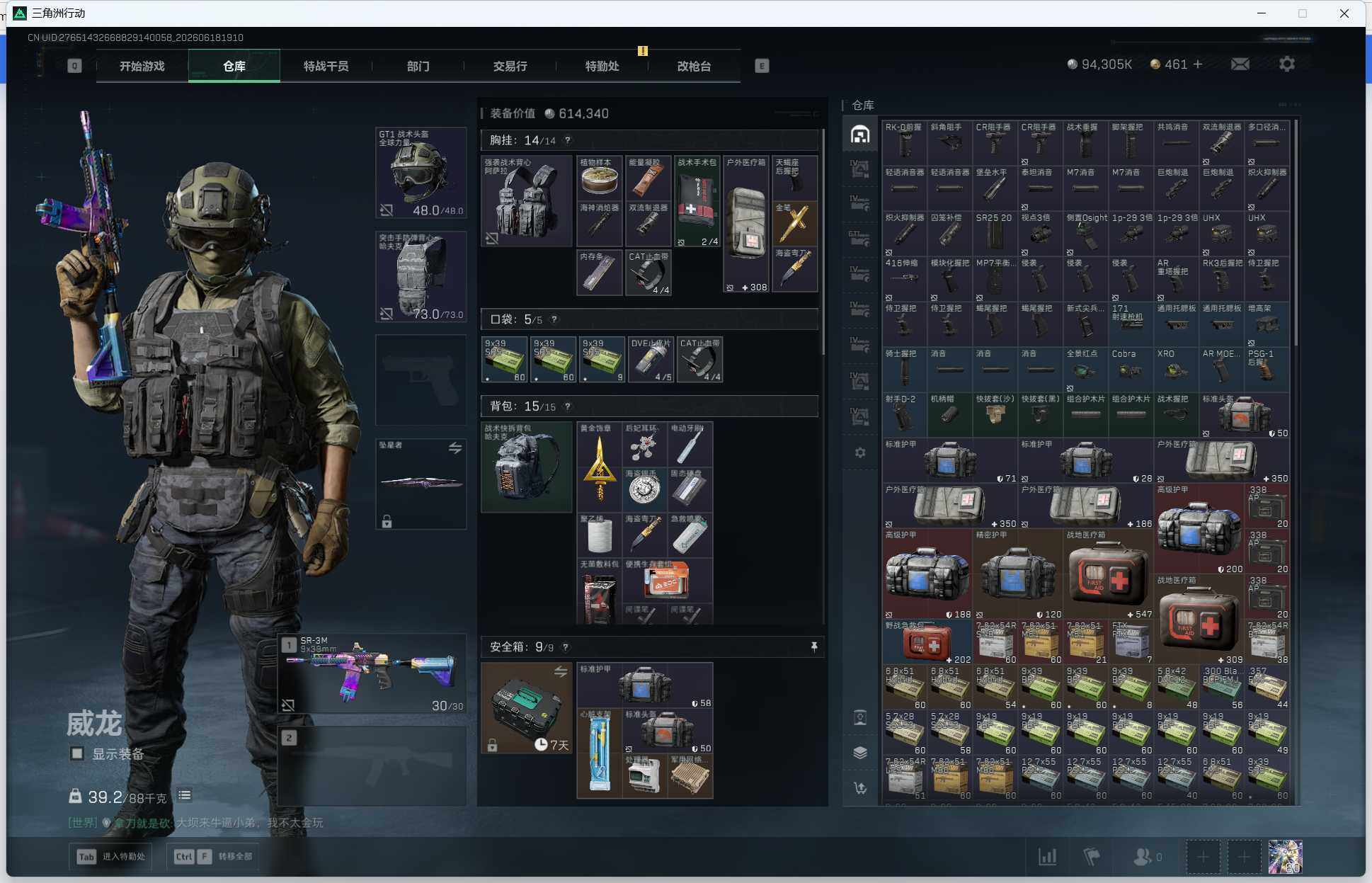Show help for 口袋 capacity

(x=554, y=319)
